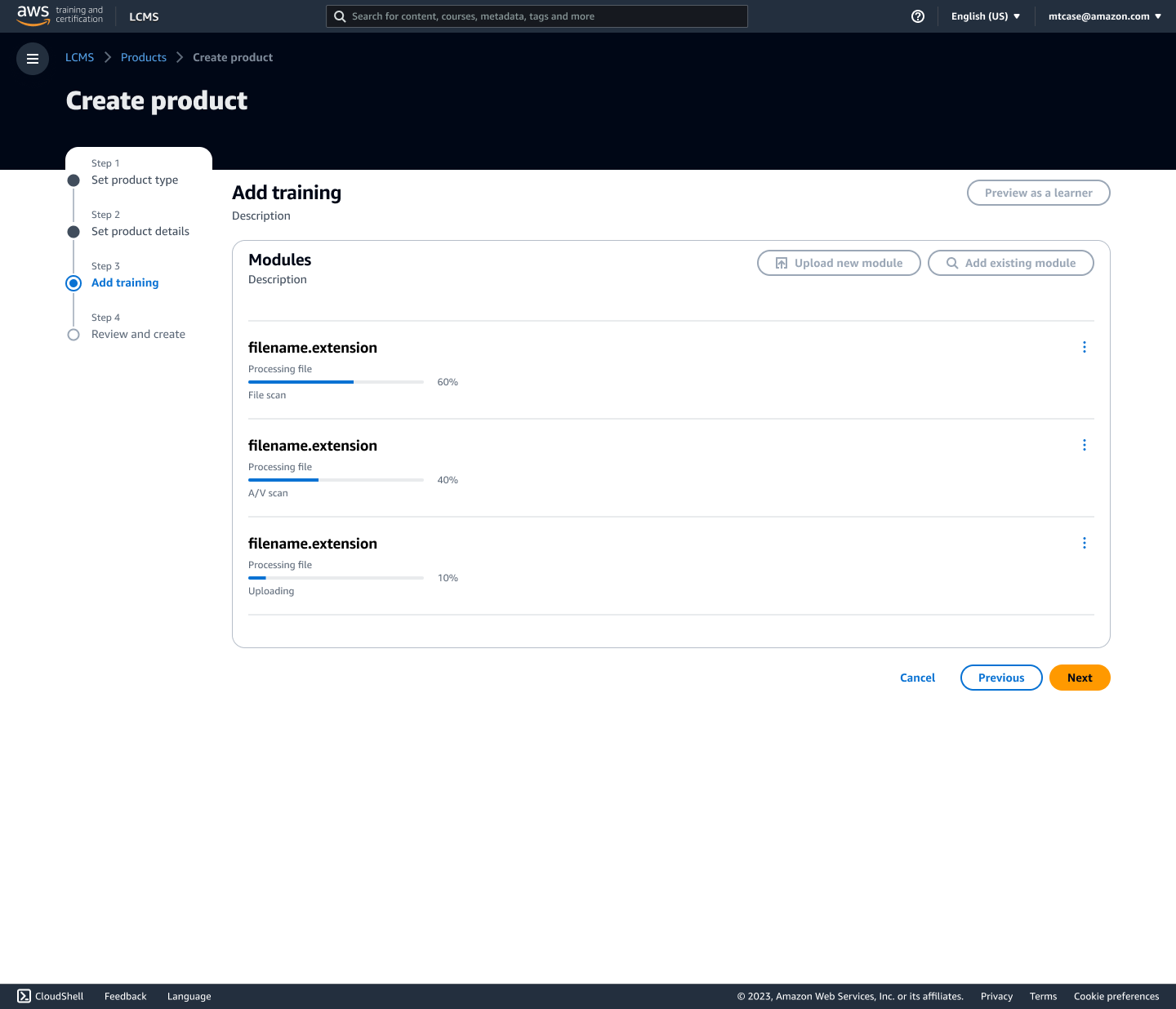This screenshot has width=1176, height=1009.
Task: Open the hamburger navigation menu
Action: [33, 59]
